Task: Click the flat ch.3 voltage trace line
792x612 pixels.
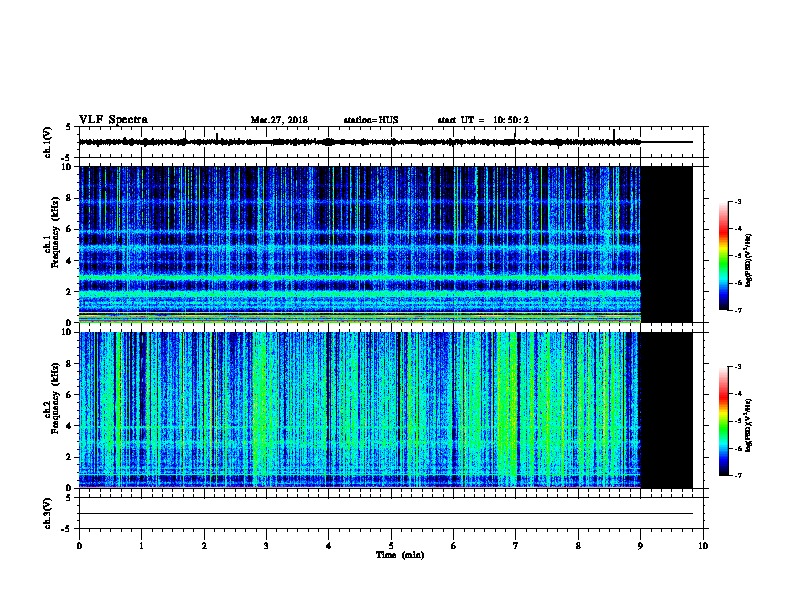Action: coord(386,514)
